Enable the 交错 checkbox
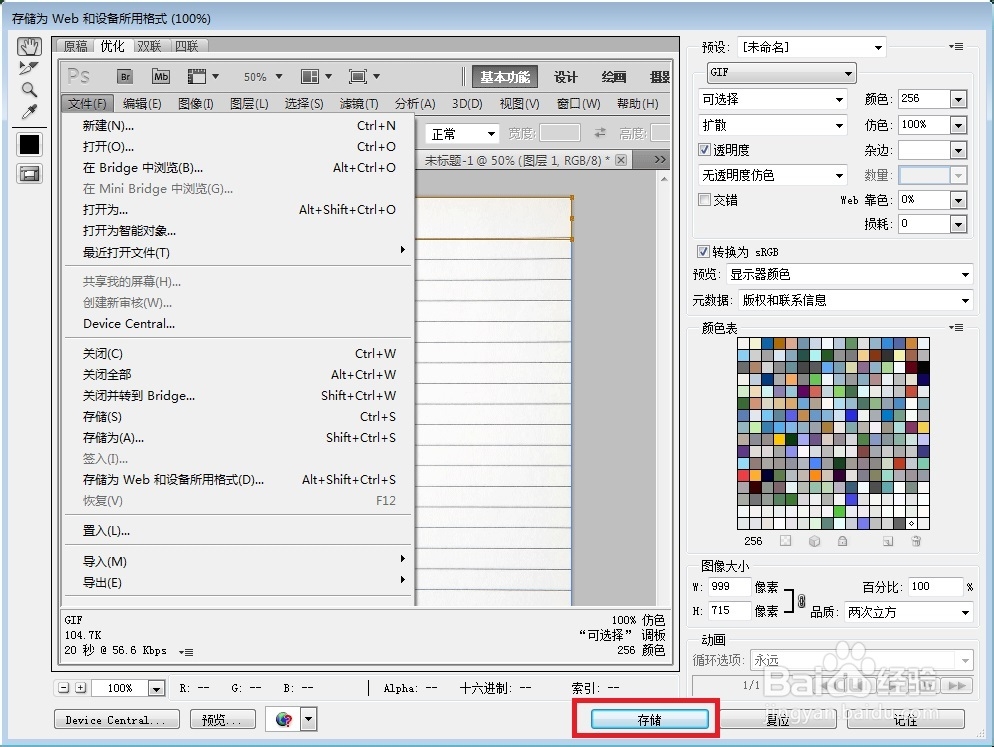Viewport: 994px width, 747px height. 704,200
